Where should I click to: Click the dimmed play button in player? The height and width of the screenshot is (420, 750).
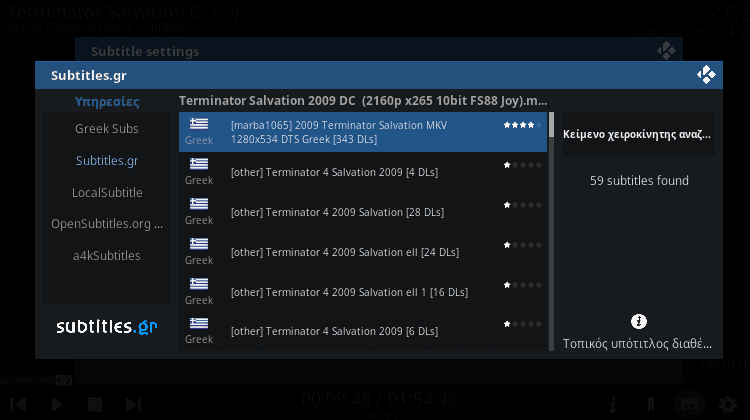[x=57, y=405]
